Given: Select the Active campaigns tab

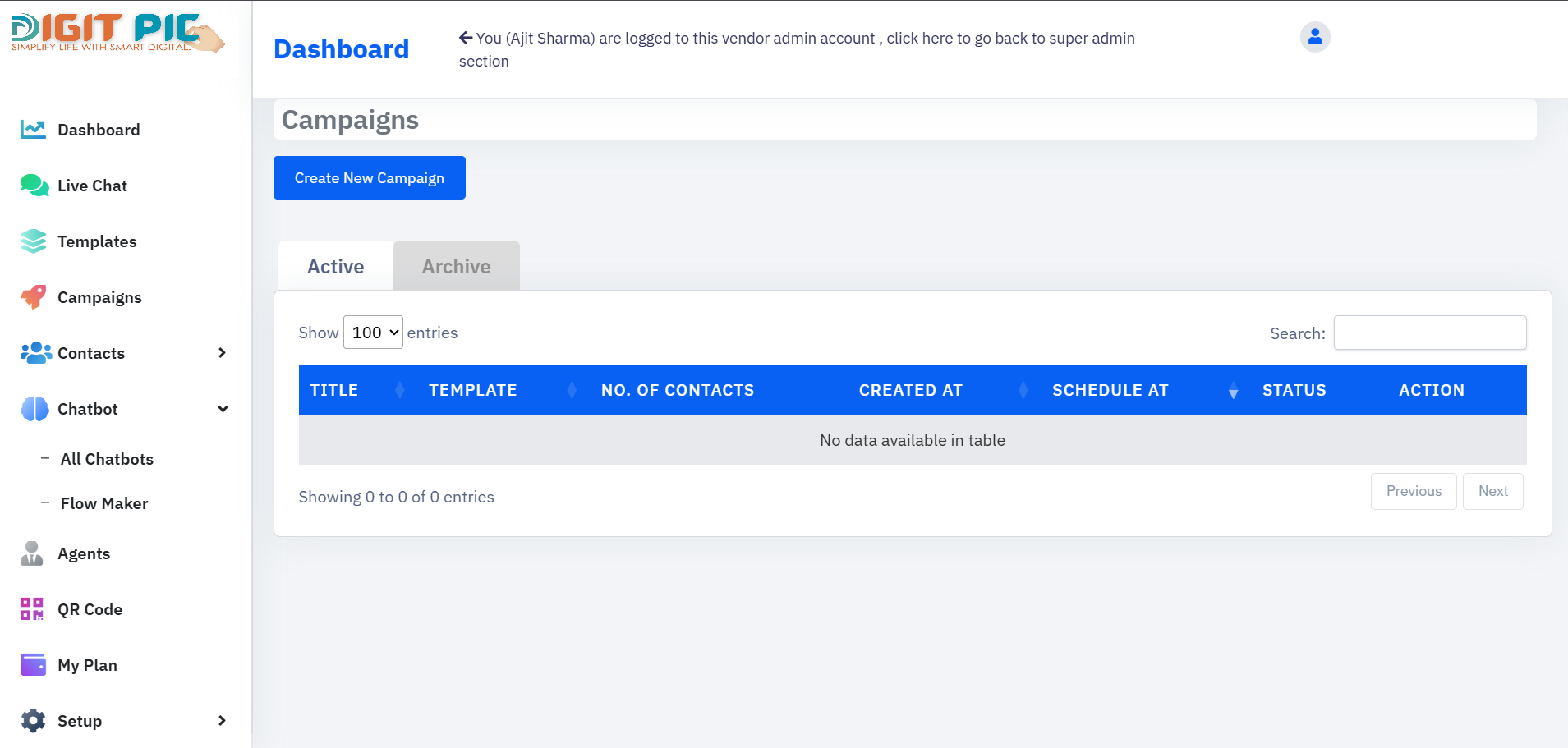Looking at the screenshot, I should 335,267.
